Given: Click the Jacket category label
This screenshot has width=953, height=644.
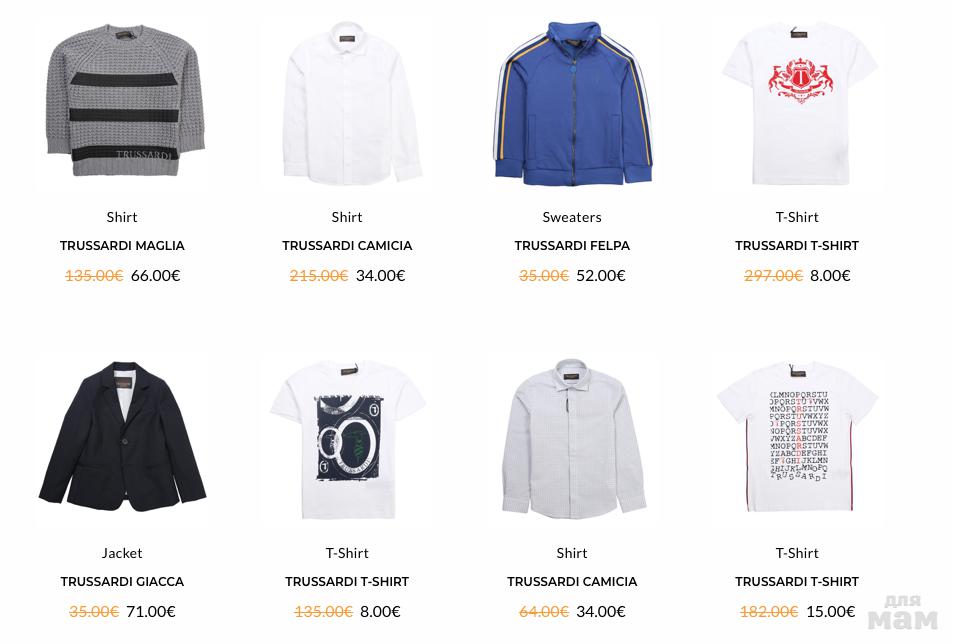Looking at the screenshot, I should point(122,553).
